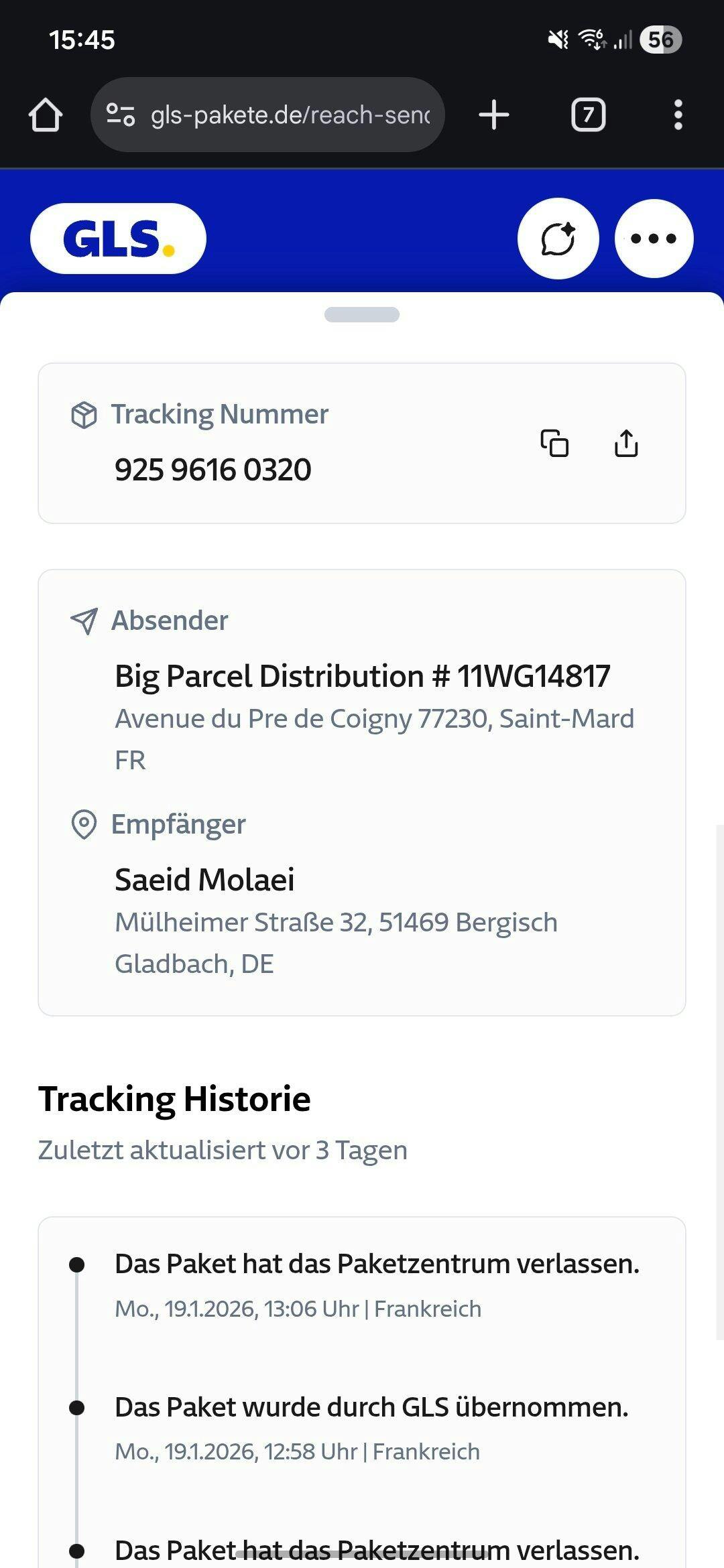This screenshot has width=724, height=1568.
Task: Tap the Empfänger location pin icon
Action: [x=84, y=824]
